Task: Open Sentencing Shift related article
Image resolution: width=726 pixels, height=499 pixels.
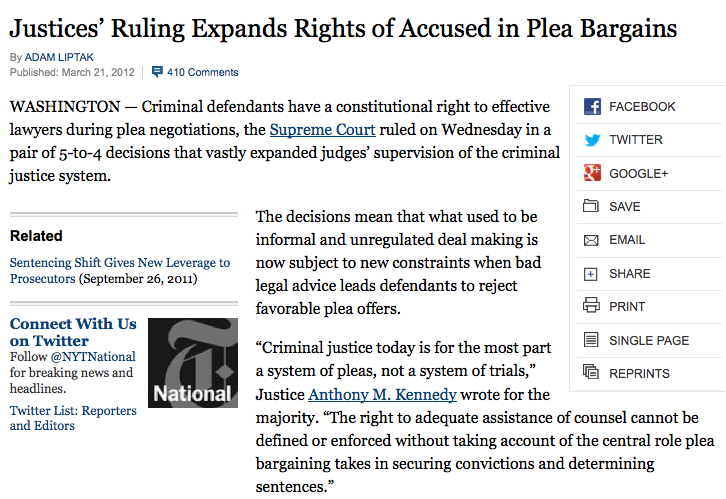Action: coord(120,270)
